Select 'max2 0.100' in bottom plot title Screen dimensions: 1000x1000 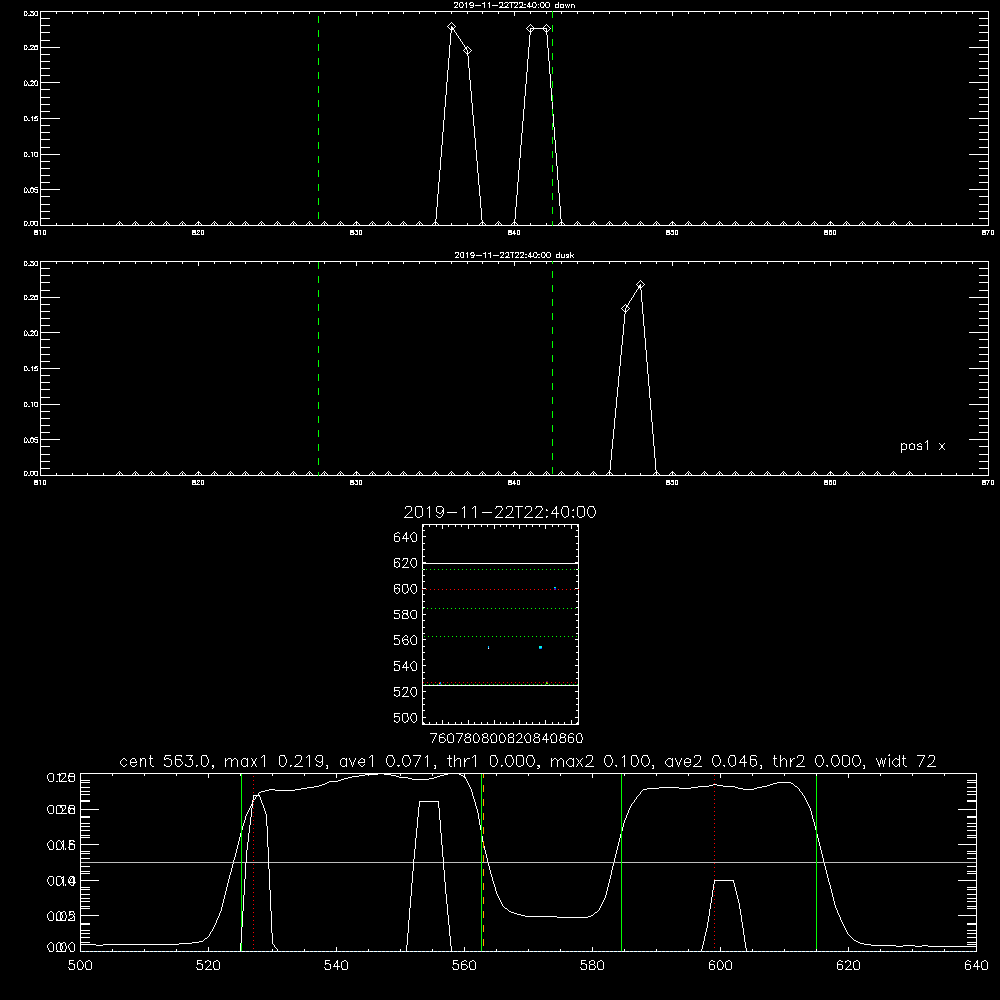[602, 761]
